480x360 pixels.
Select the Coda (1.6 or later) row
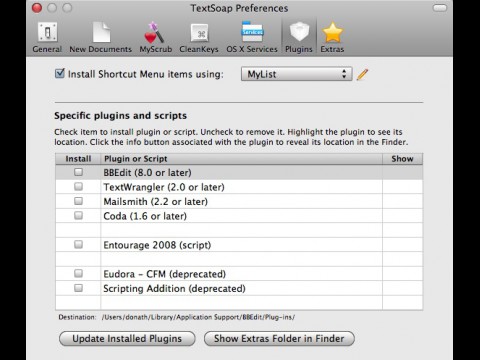point(239,216)
